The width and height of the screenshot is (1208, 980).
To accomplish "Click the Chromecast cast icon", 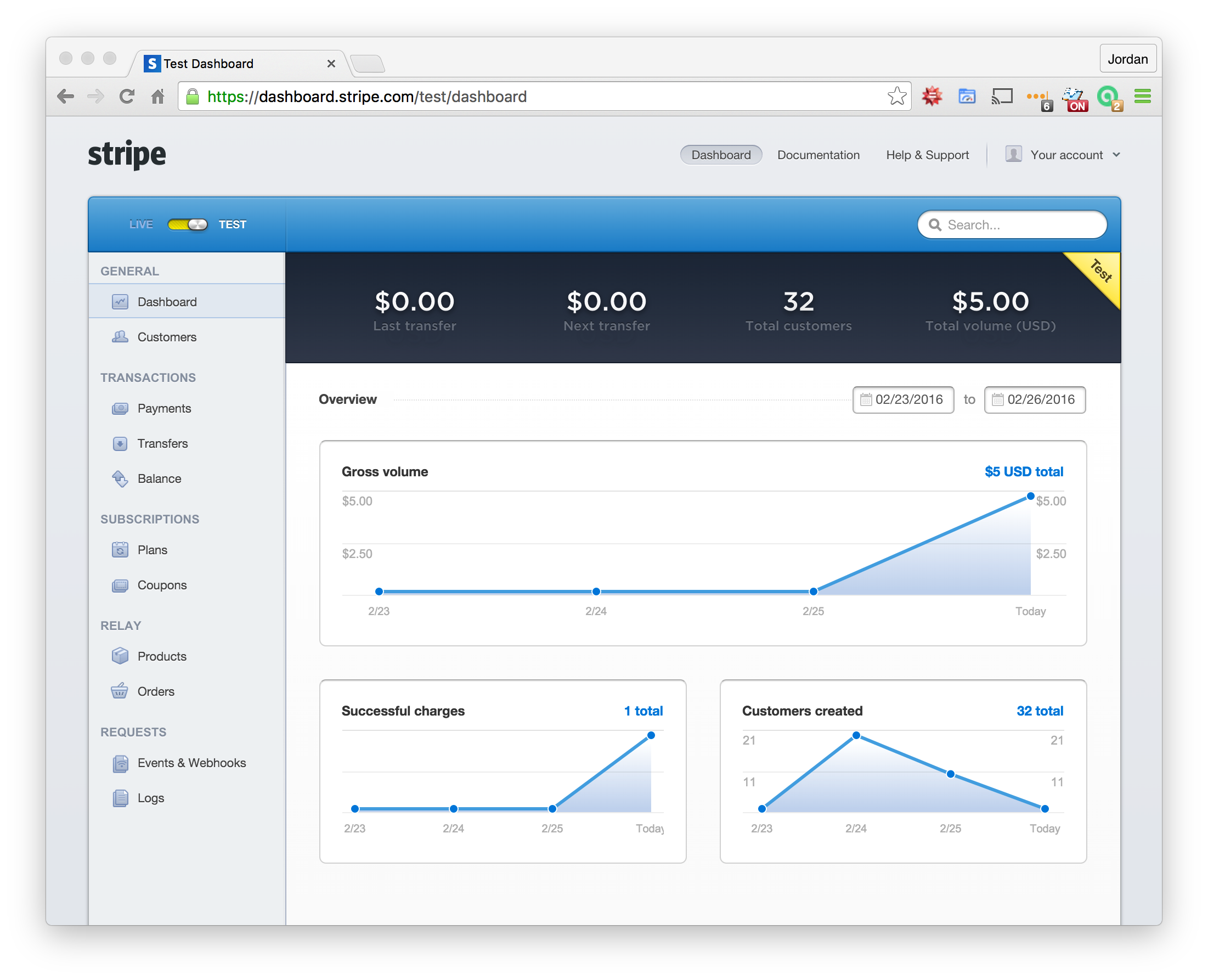I will click(1002, 97).
